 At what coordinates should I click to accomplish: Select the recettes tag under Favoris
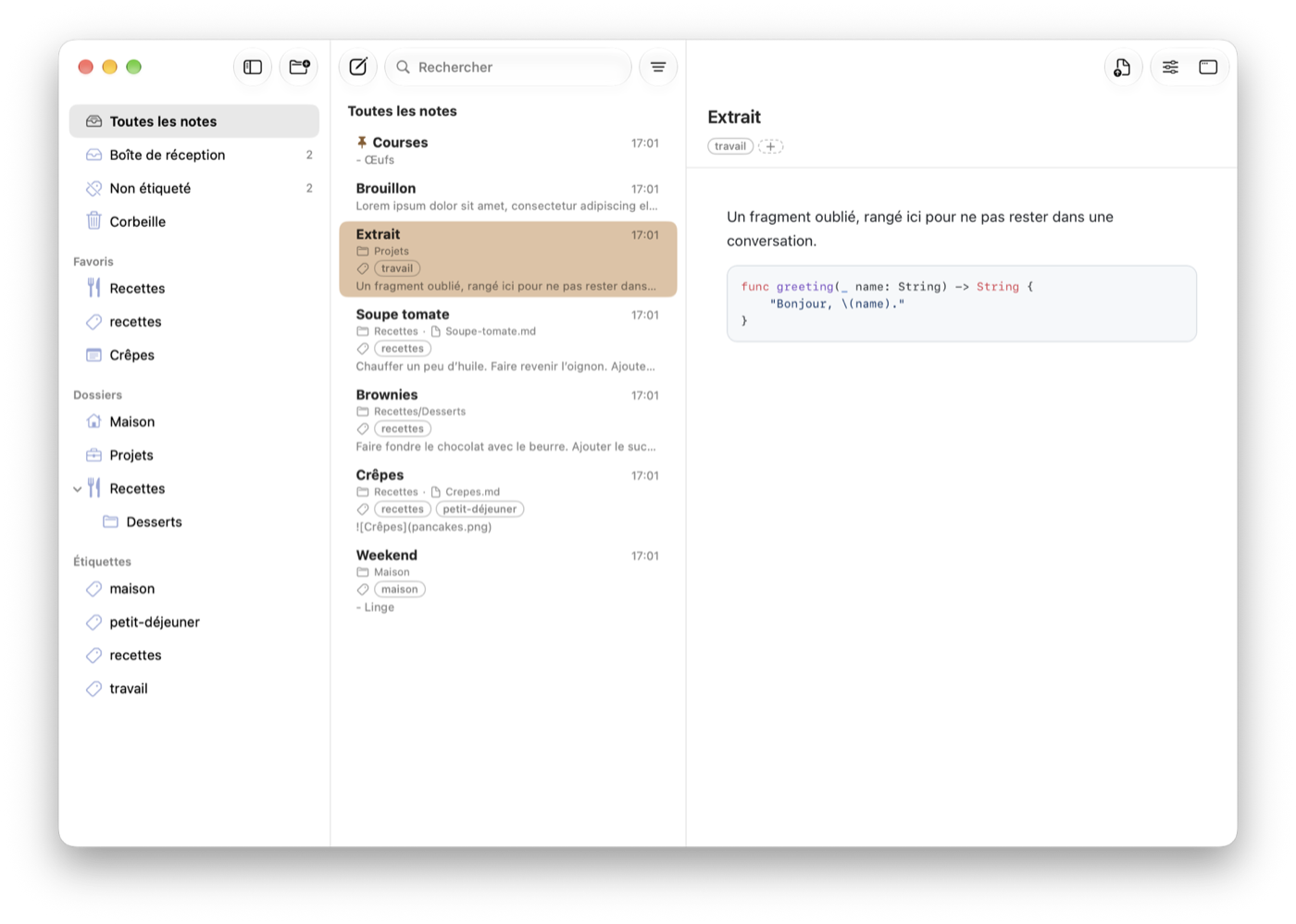(194, 321)
